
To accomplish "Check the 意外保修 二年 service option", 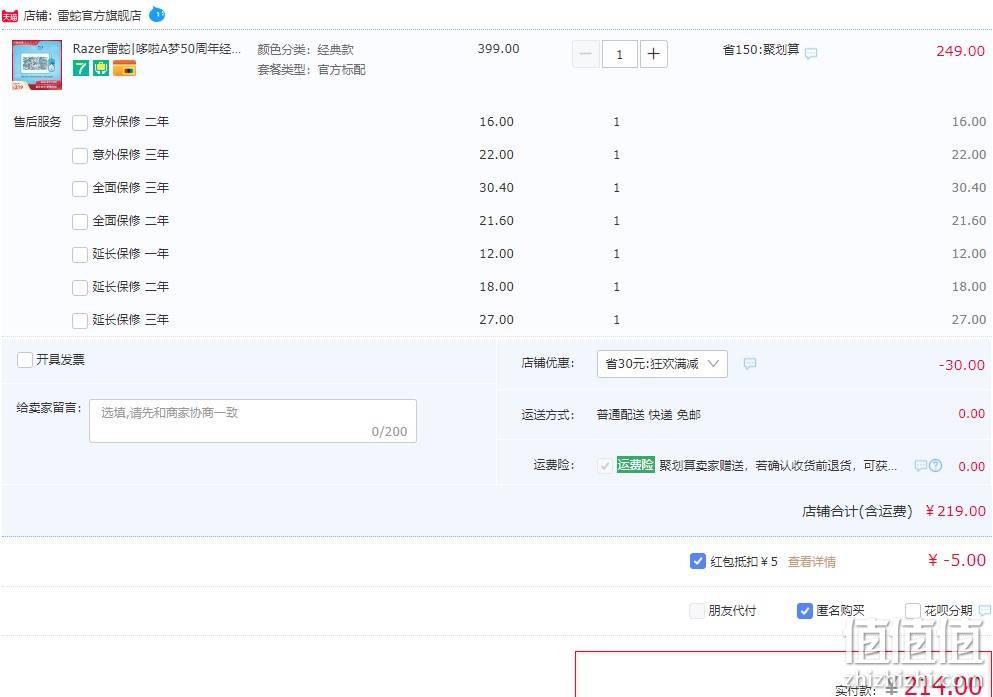I will [80, 122].
